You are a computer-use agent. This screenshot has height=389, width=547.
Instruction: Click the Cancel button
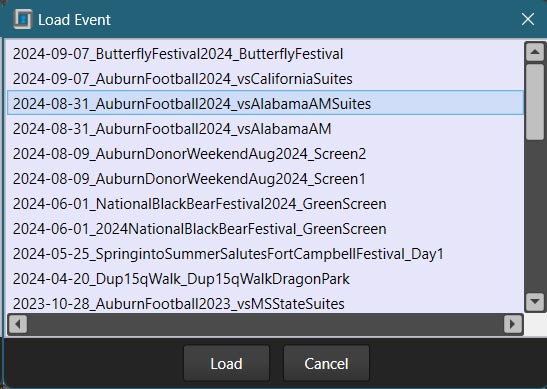[x=326, y=364]
